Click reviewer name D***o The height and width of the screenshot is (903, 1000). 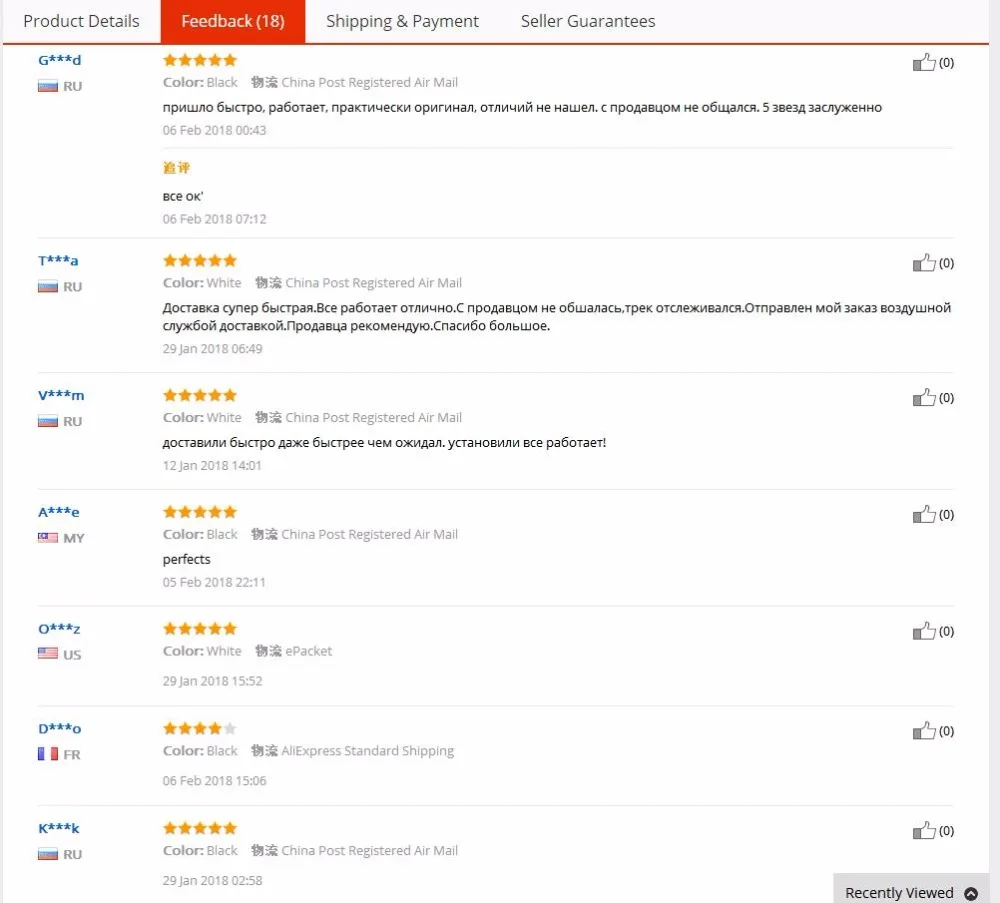point(59,728)
